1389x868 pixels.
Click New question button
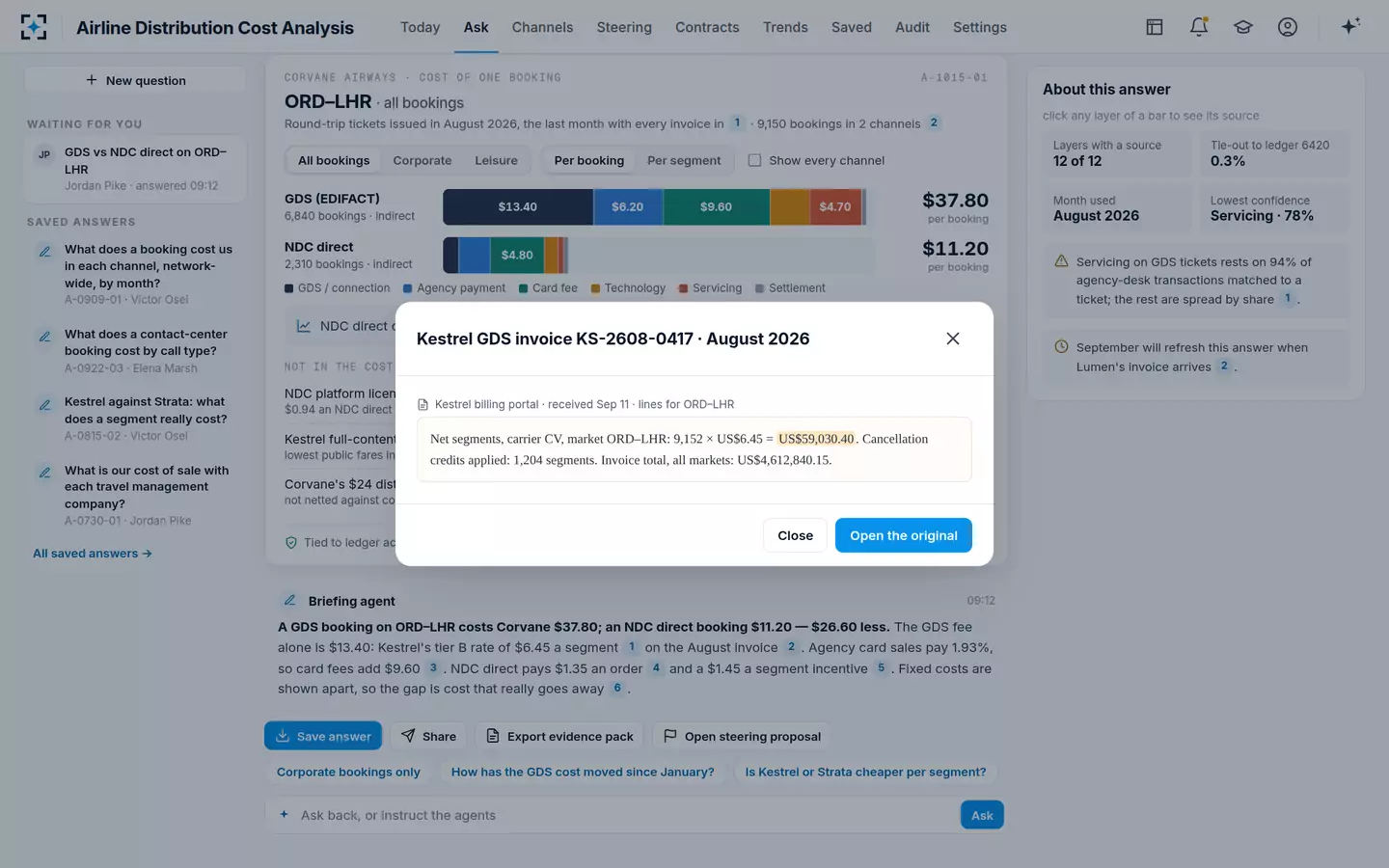coord(135,80)
